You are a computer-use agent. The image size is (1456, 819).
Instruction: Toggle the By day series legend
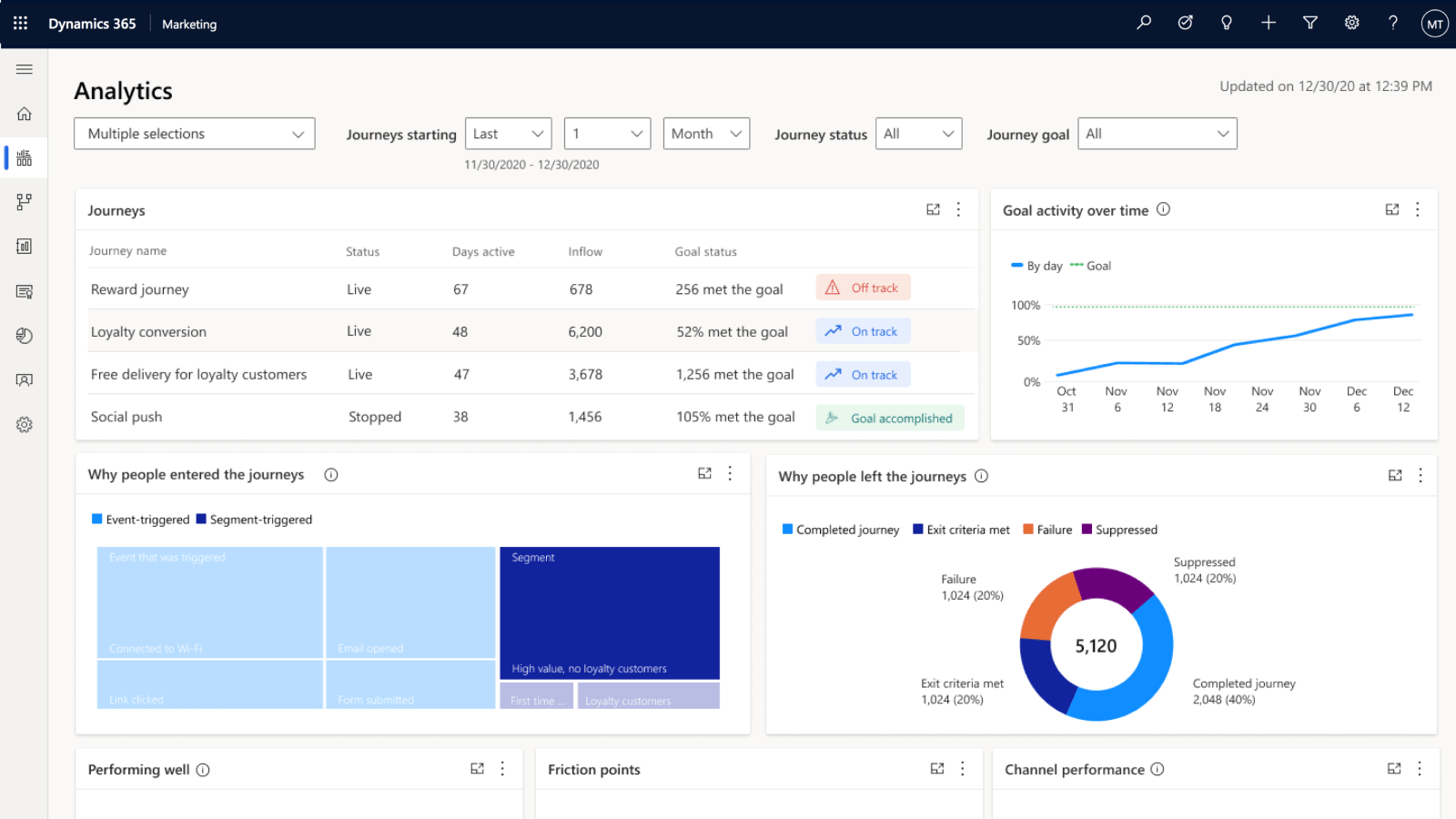(x=1036, y=266)
